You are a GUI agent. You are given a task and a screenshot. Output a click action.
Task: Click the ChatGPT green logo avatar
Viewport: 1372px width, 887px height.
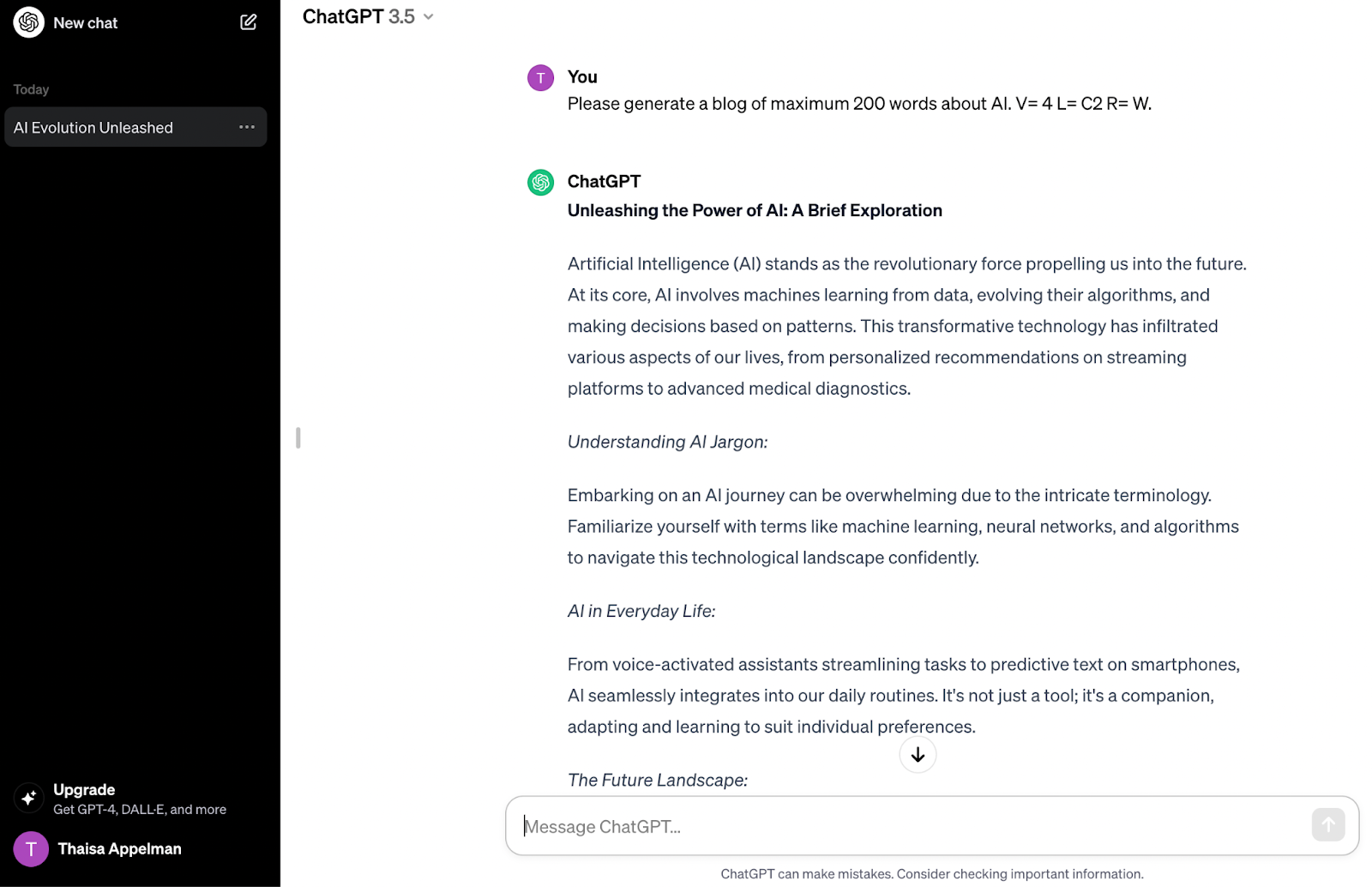point(539,182)
